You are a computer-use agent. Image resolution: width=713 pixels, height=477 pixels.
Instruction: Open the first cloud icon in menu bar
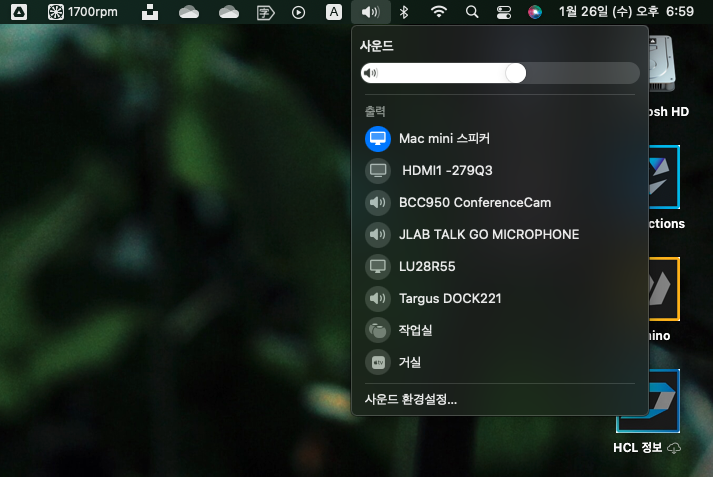(189, 12)
